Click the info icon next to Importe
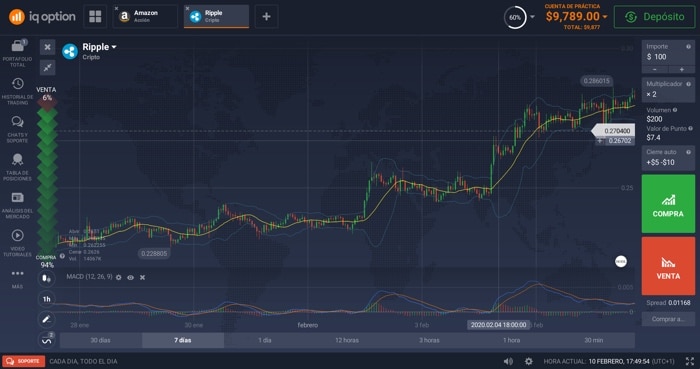The image size is (700, 369). 688,46
